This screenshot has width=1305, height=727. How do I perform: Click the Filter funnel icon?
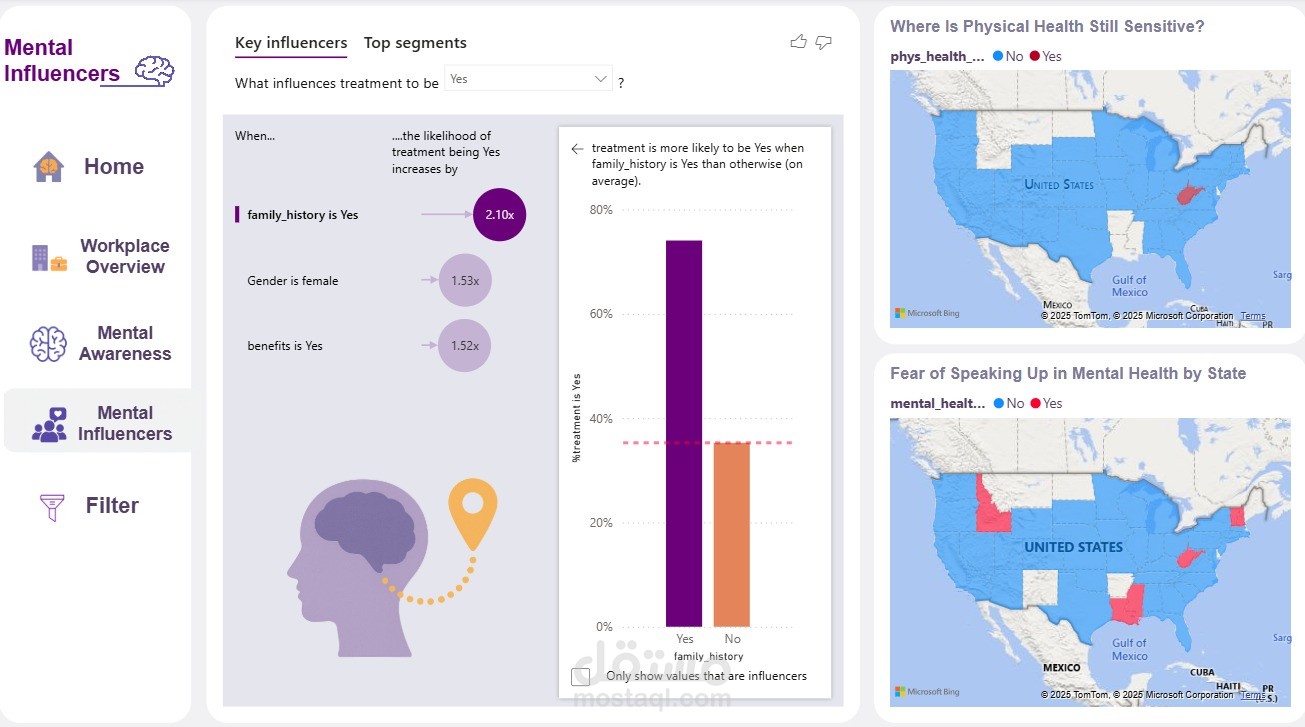[x=49, y=507]
